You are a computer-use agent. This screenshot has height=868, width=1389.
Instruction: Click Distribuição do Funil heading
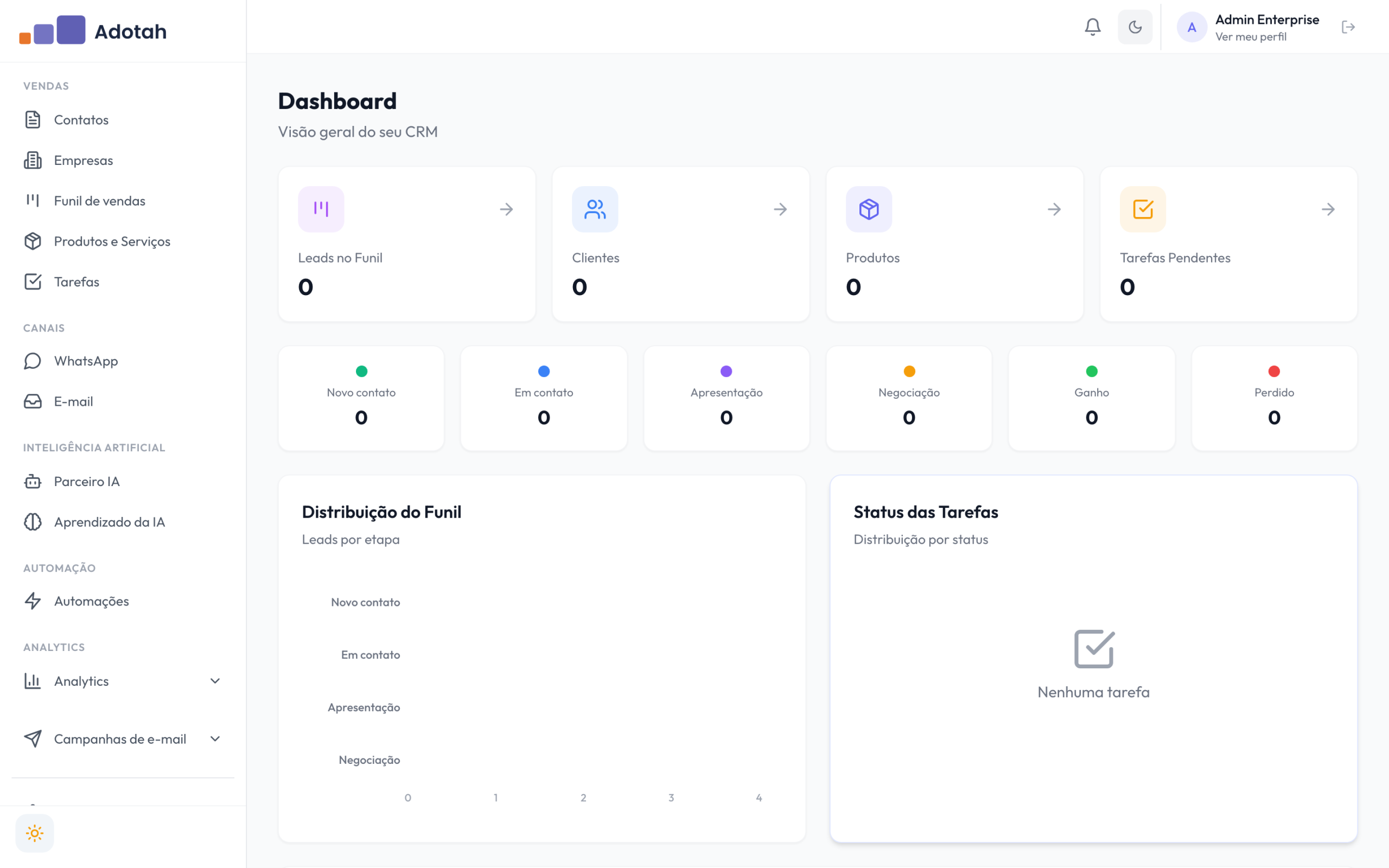coord(381,512)
